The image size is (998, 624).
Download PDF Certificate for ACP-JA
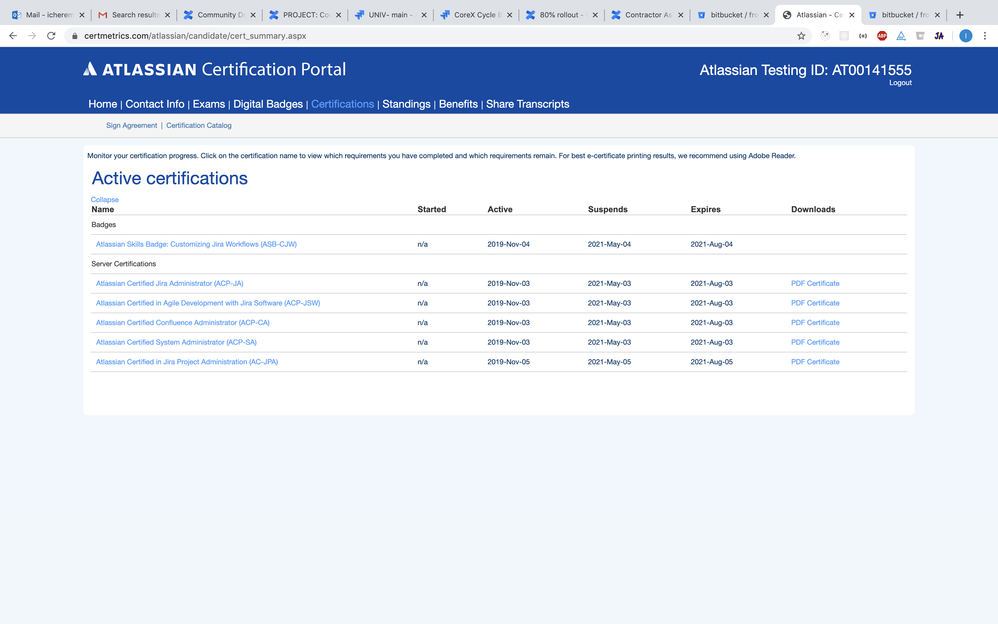[815, 283]
